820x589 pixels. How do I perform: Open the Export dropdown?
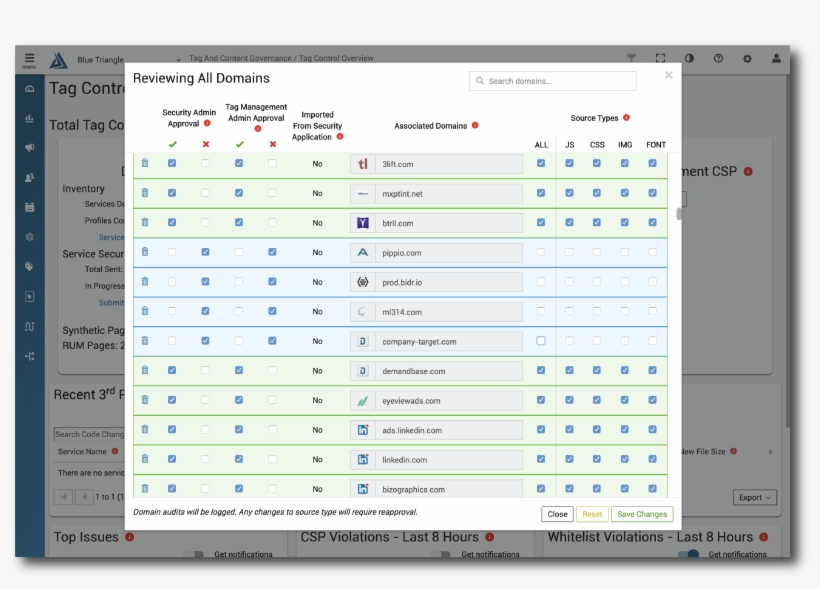click(754, 497)
